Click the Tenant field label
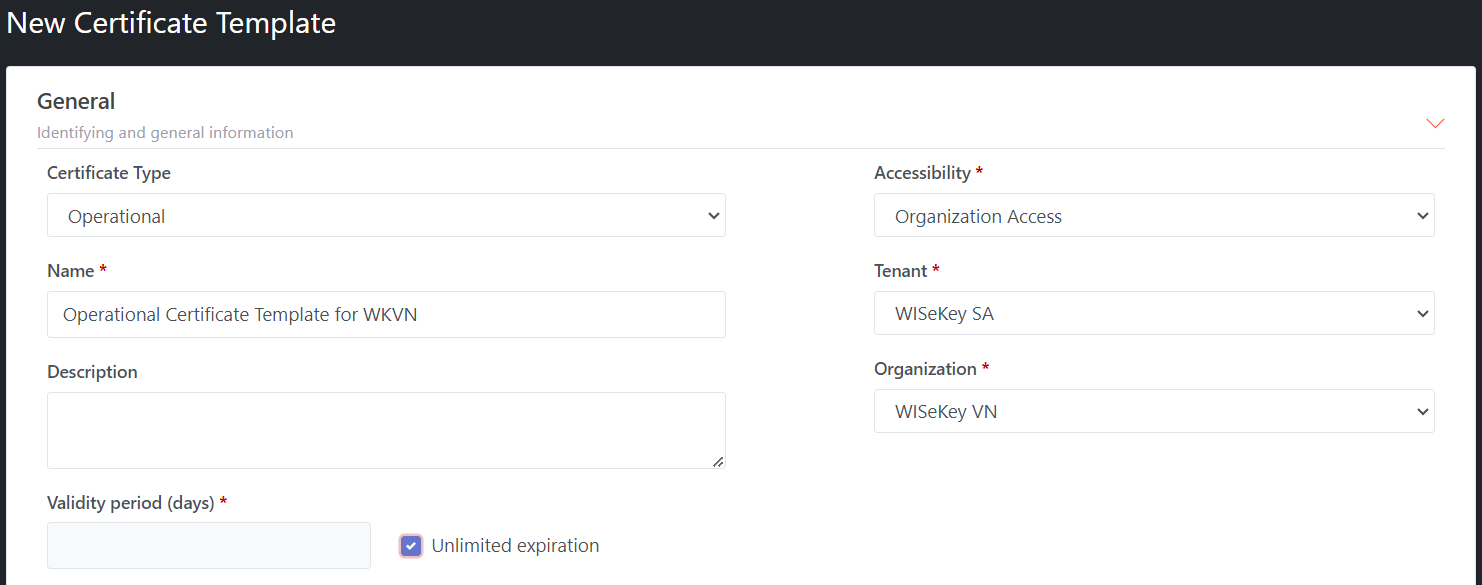 [901, 271]
